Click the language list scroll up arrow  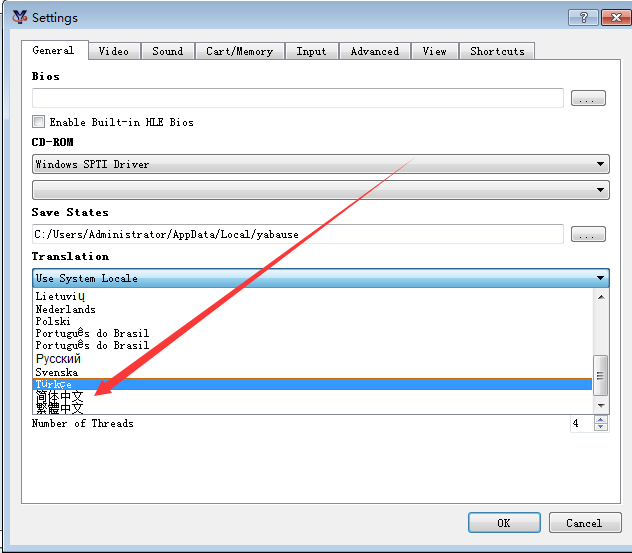coord(601,297)
